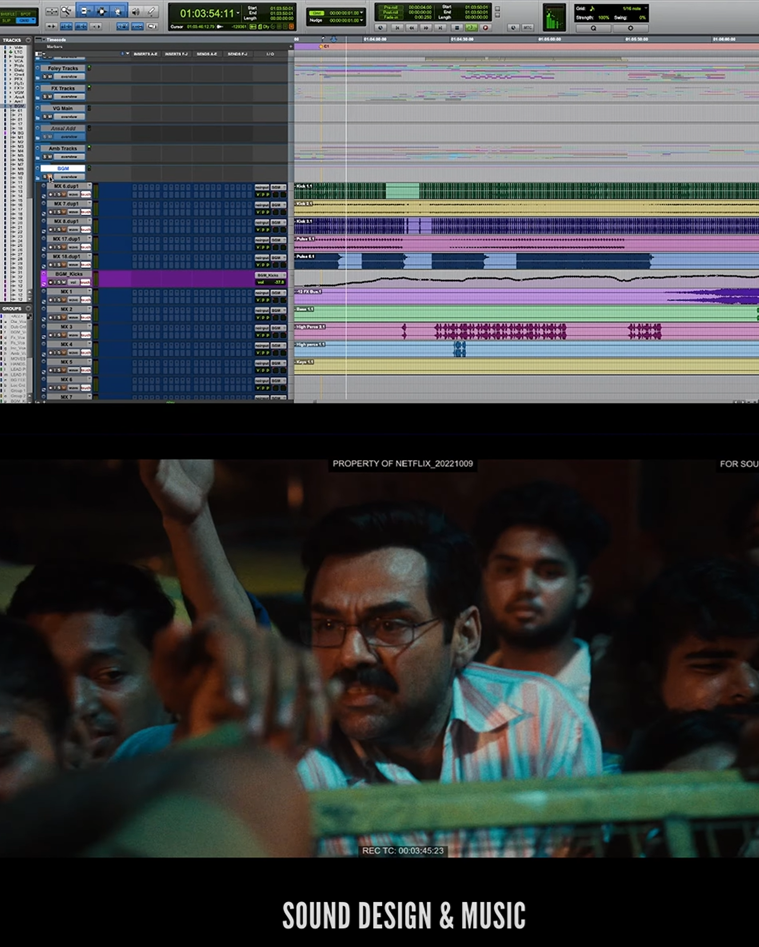Select the Grabber hand tool

[118, 11]
